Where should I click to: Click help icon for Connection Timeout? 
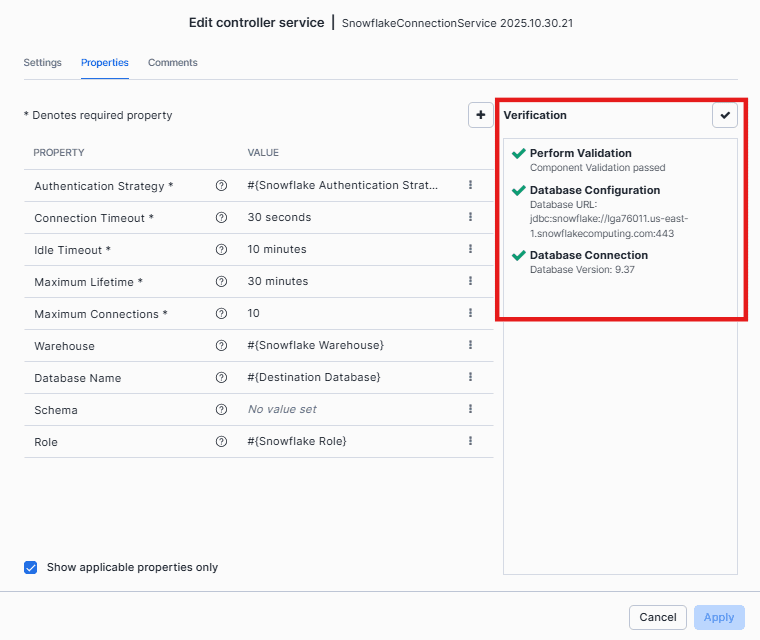[x=221, y=218]
